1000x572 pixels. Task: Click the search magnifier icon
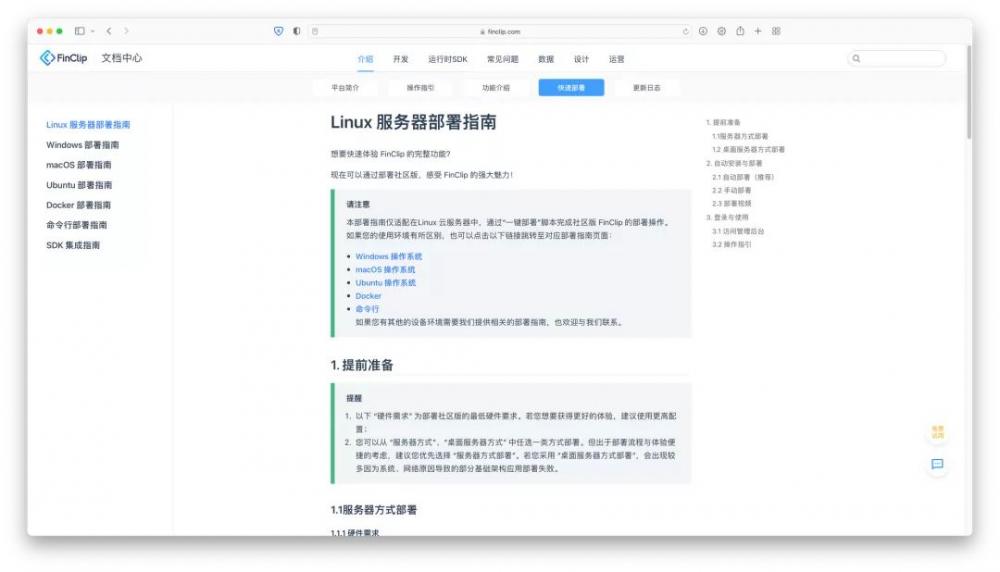(x=857, y=59)
